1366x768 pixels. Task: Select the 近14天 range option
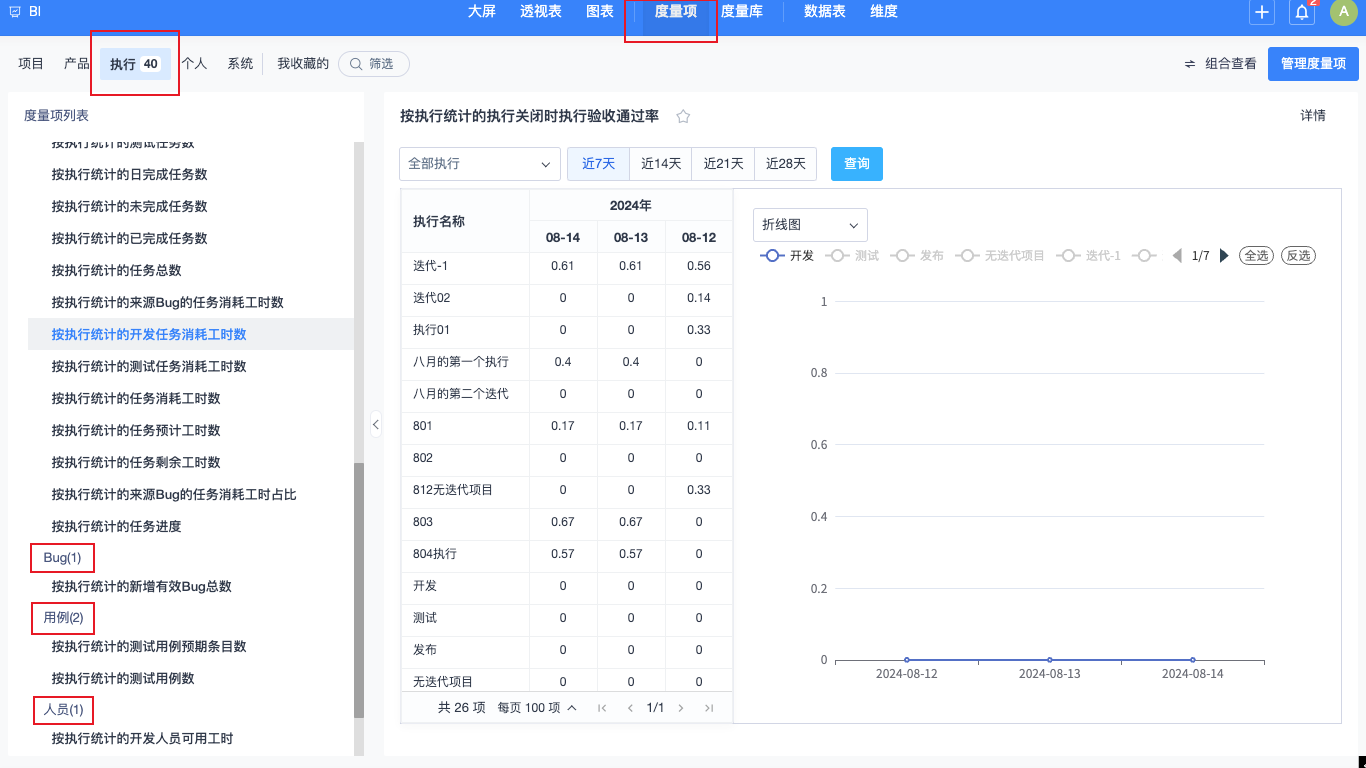(661, 164)
